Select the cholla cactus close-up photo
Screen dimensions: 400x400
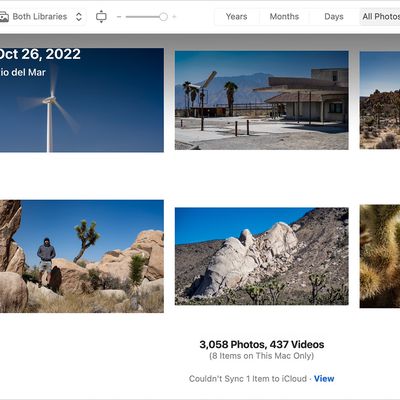380,256
